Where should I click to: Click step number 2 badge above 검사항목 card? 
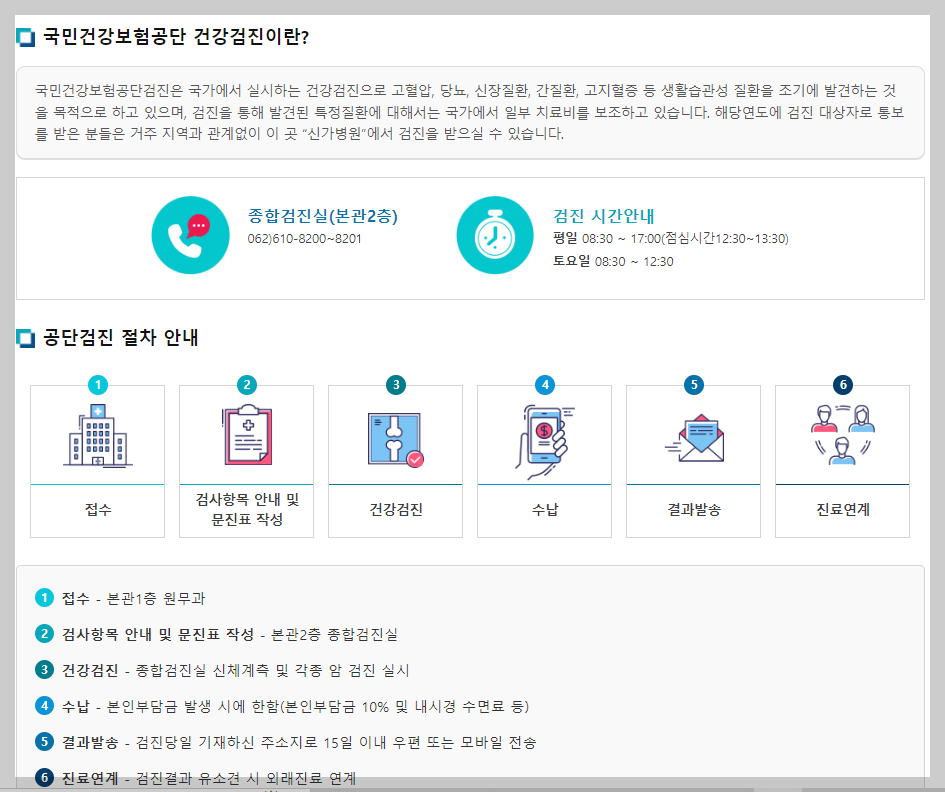246,385
